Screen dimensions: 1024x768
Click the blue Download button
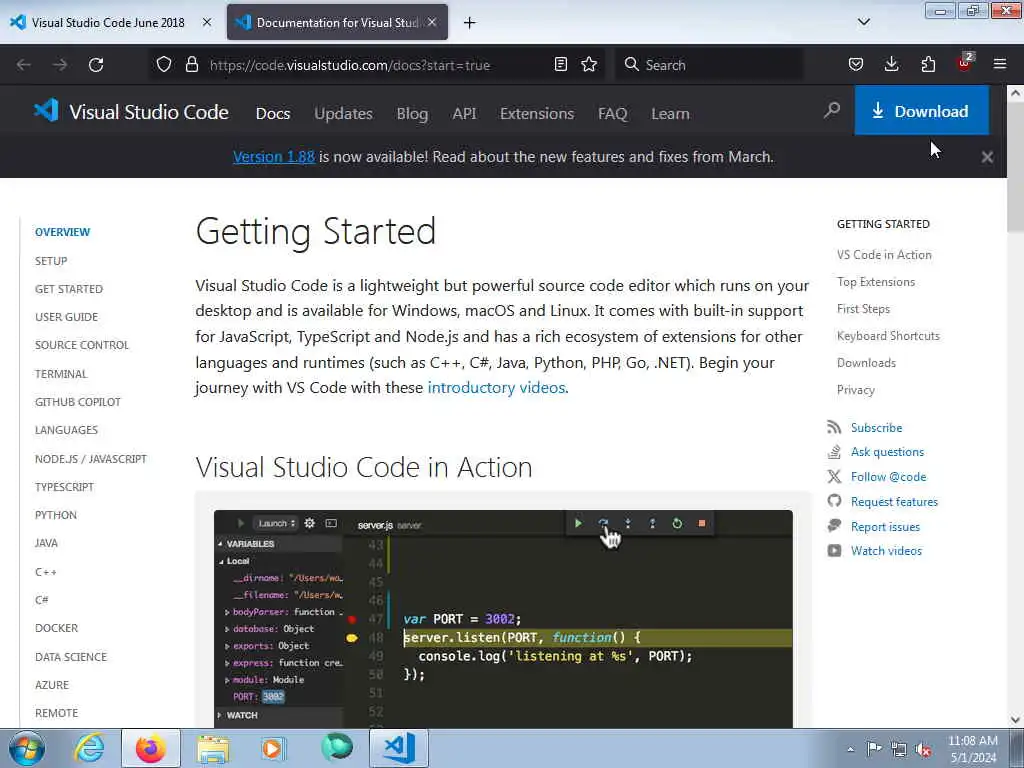[x=921, y=111]
